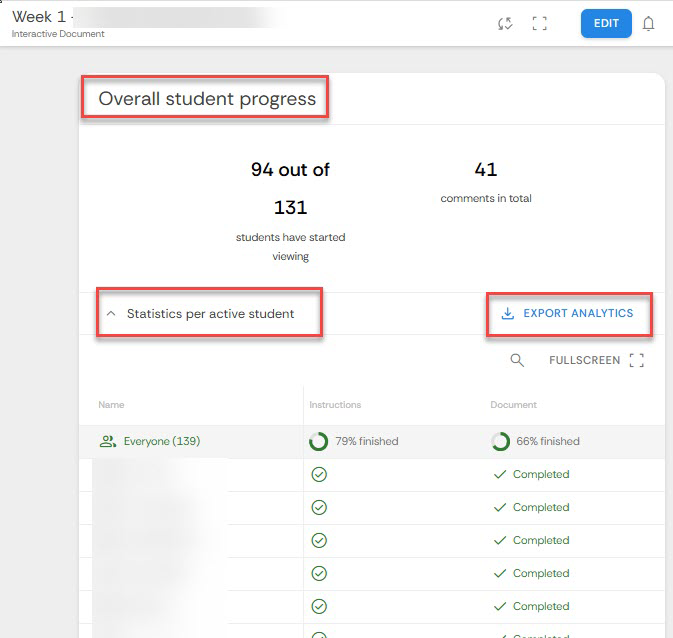
Task: Click the bracket icon beside FULLSCREEN text
Action: (637, 360)
